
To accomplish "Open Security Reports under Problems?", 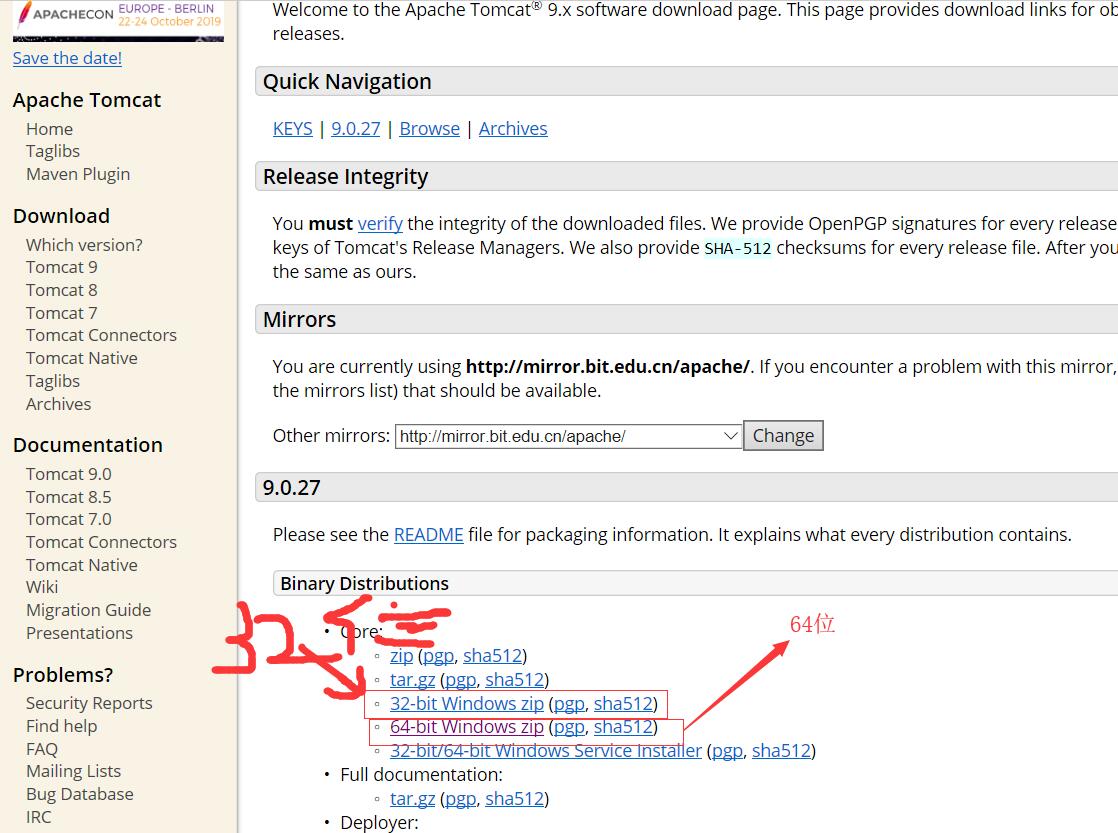I will click(89, 703).
